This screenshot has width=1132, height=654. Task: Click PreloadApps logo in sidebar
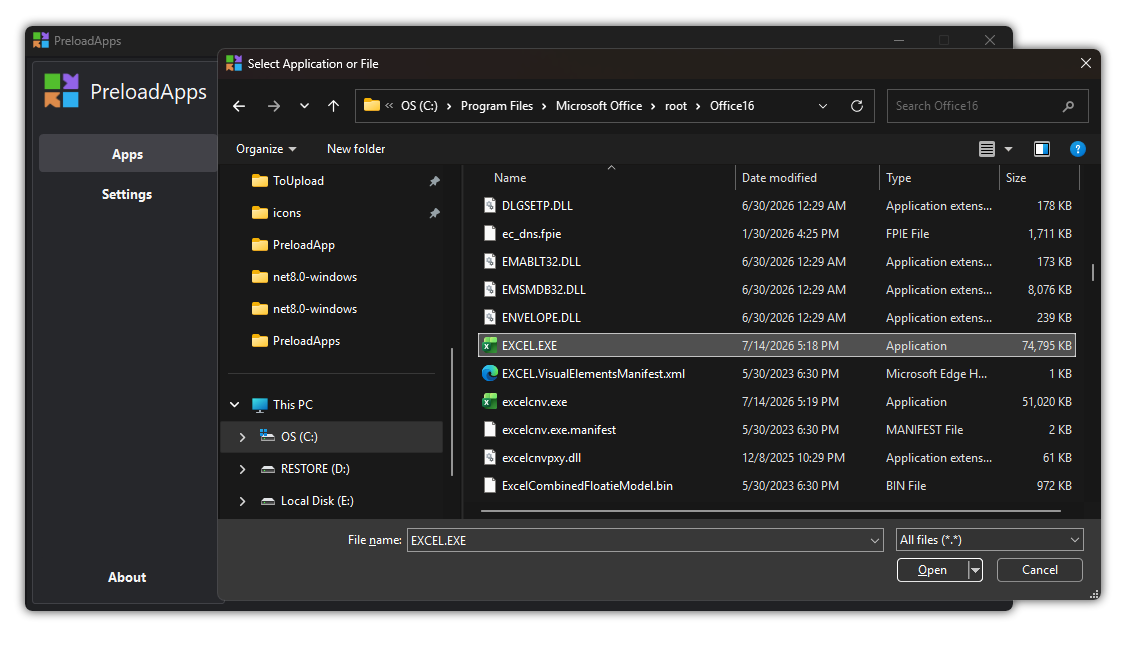(61, 90)
